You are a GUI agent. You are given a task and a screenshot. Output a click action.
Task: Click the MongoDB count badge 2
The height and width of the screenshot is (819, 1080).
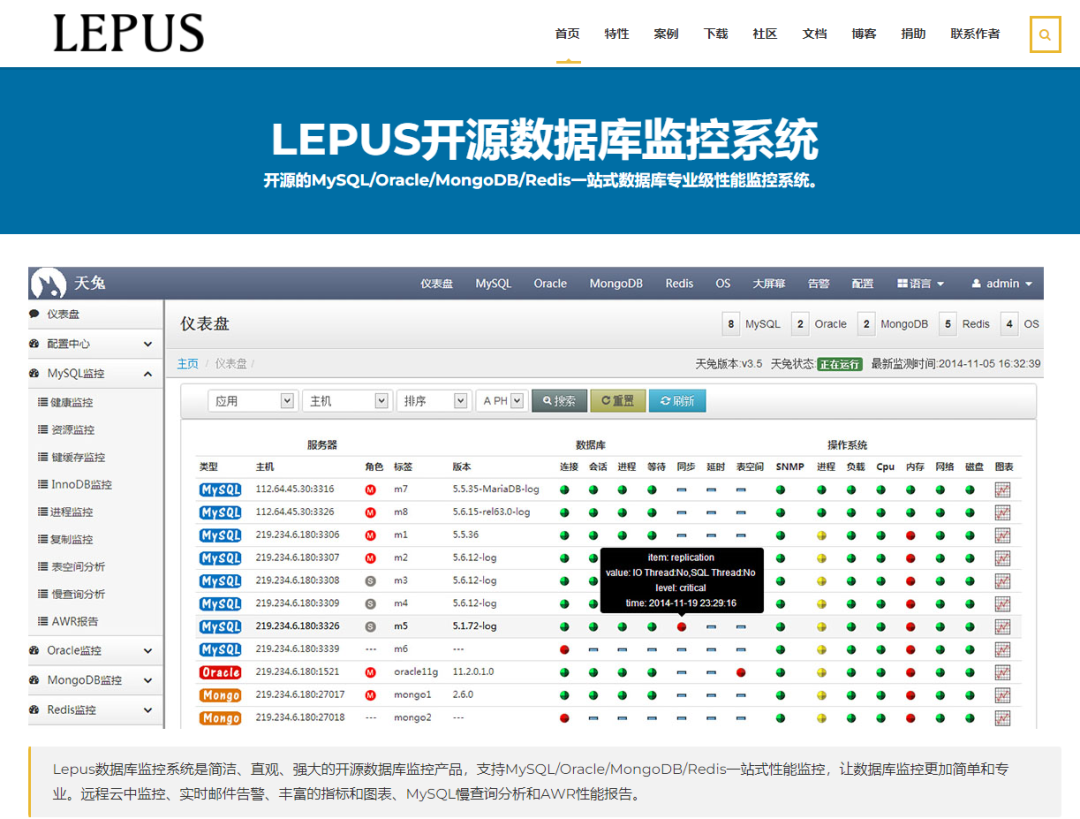[866, 324]
